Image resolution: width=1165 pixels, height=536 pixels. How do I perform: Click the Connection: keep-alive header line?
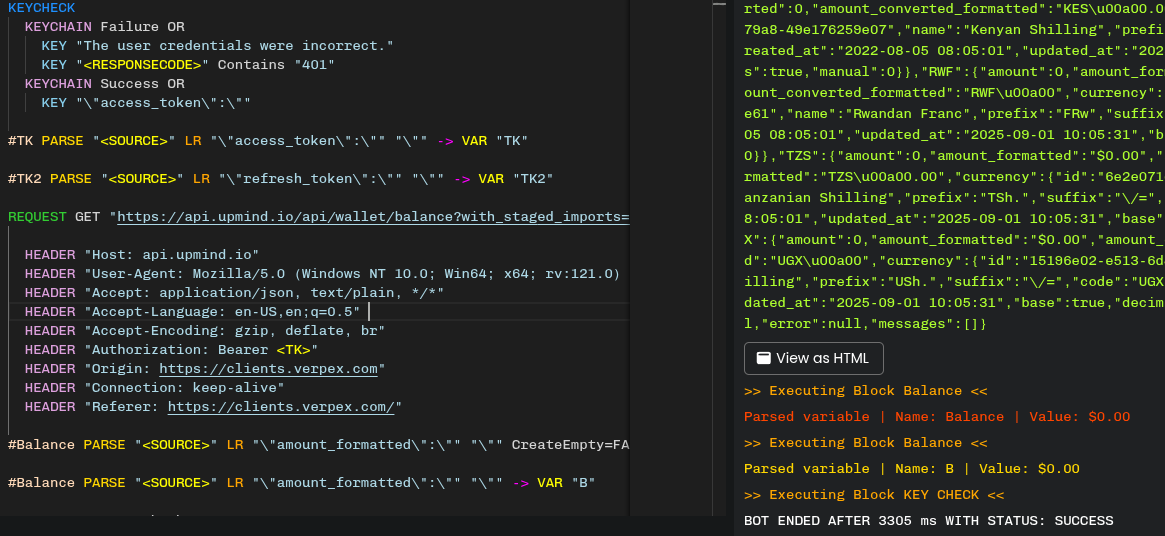(x=154, y=387)
